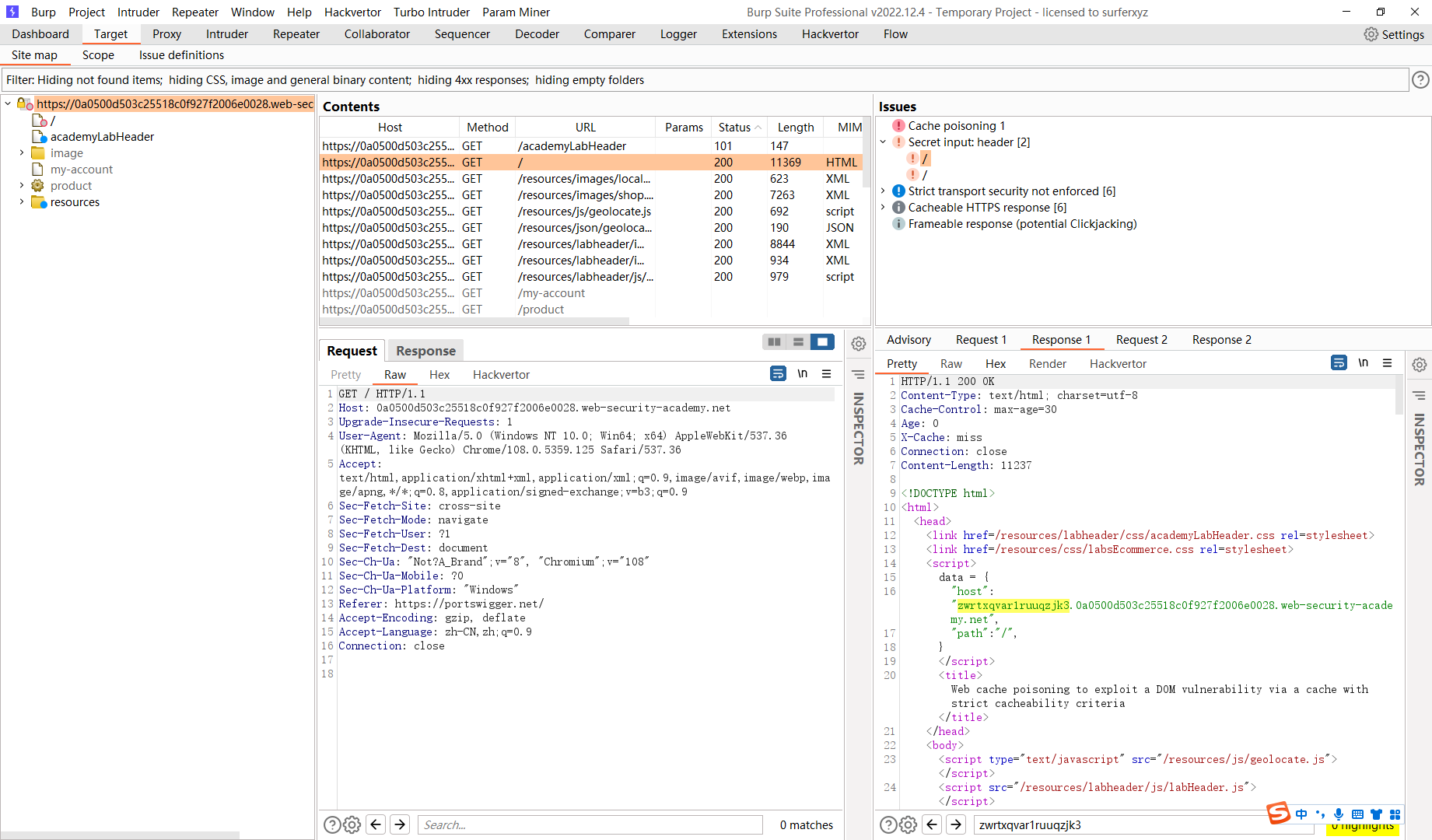Open Issue definitions sub-tab
1432x840 pixels.
(181, 55)
